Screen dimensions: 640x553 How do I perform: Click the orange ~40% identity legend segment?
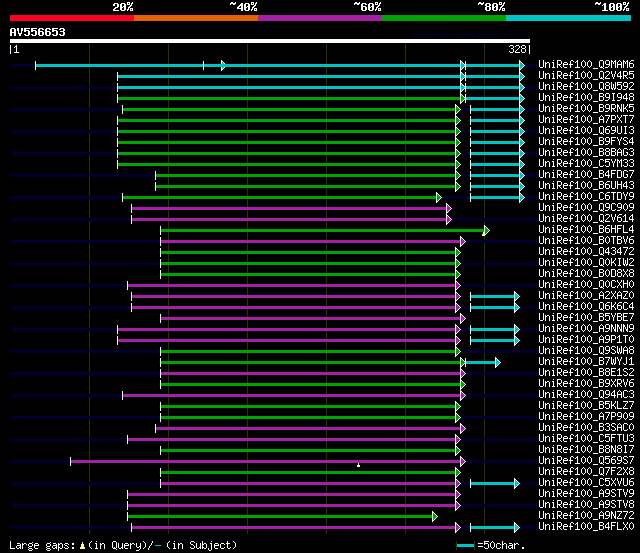click(x=196, y=18)
